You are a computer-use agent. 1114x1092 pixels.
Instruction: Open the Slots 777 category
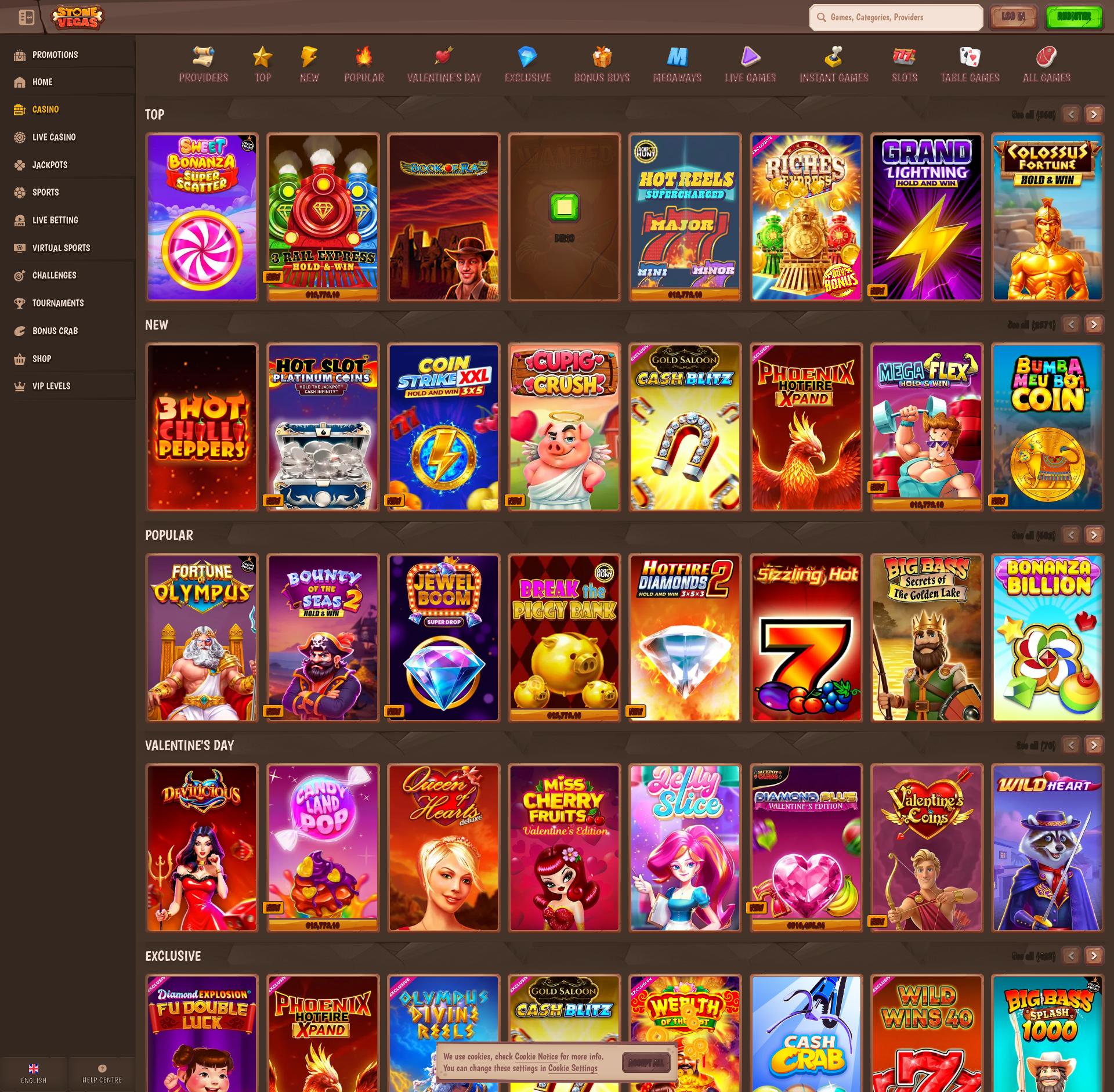[x=904, y=57]
